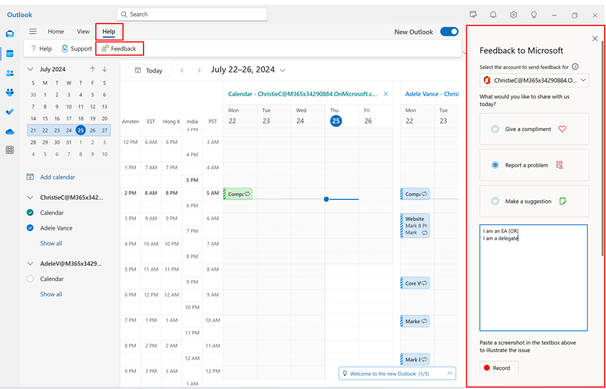Go to the next week arrow
Screen dimensions: 606x389
(x=199, y=70)
